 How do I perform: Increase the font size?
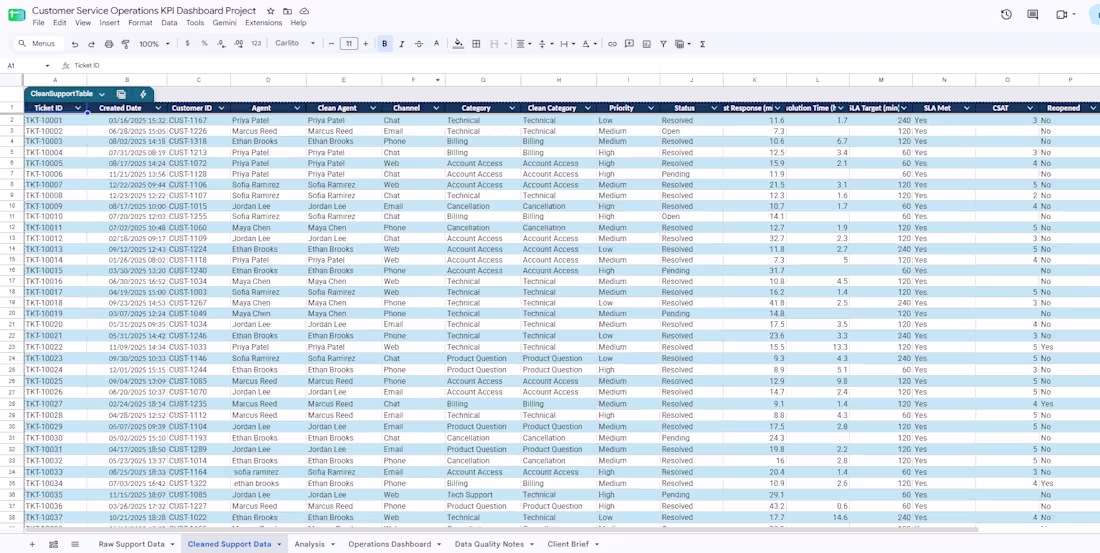[365, 44]
